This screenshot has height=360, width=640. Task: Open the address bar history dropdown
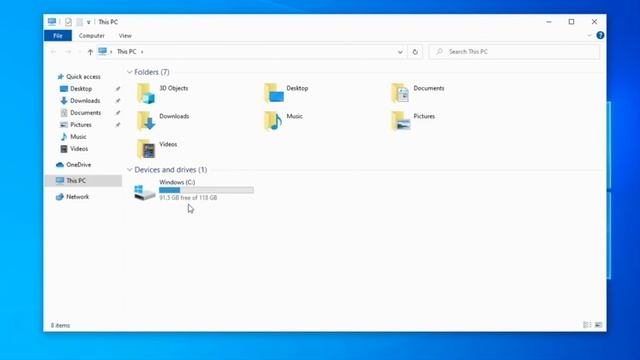tap(400, 52)
